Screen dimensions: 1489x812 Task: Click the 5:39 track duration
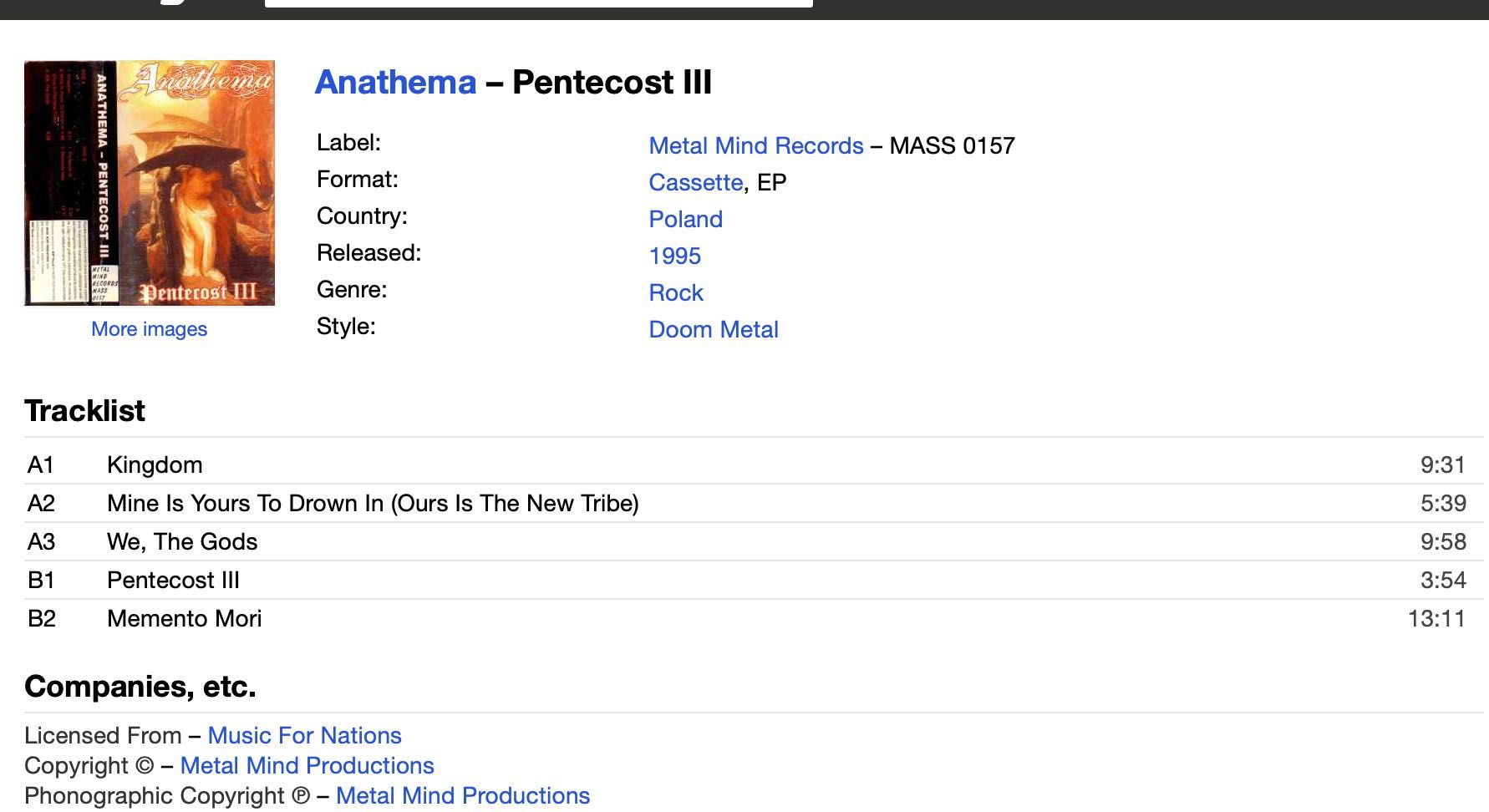[x=1443, y=503]
